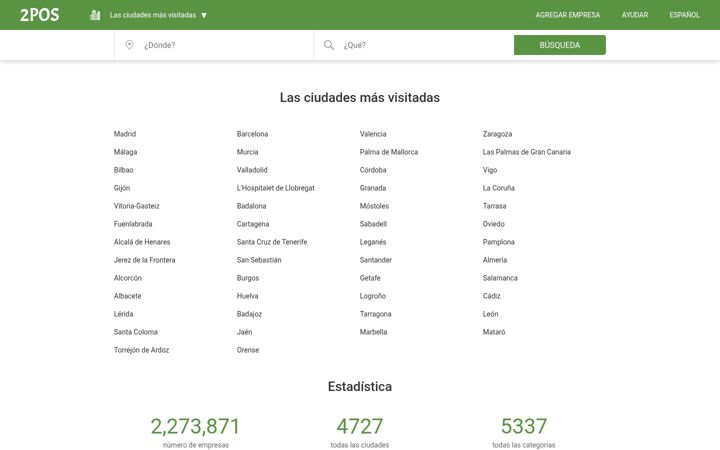The image size is (720, 450).
Task: Open the Valladolid city link
Action: pos(252,170)
